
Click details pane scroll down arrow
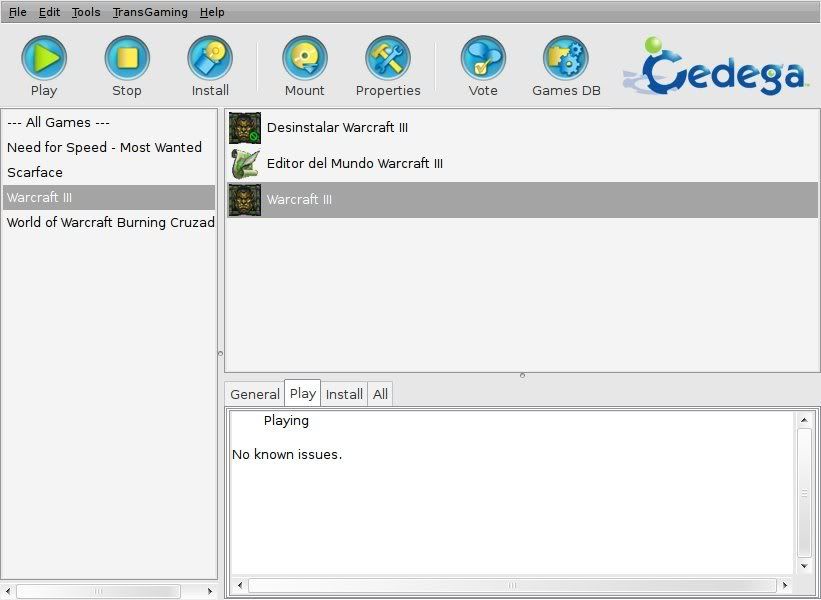coord(804,565)
